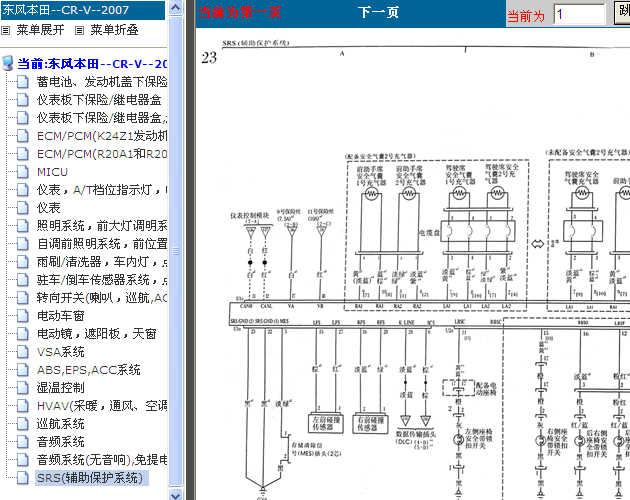Open 自调前照明系统，前位置 entry

(102, 244)
